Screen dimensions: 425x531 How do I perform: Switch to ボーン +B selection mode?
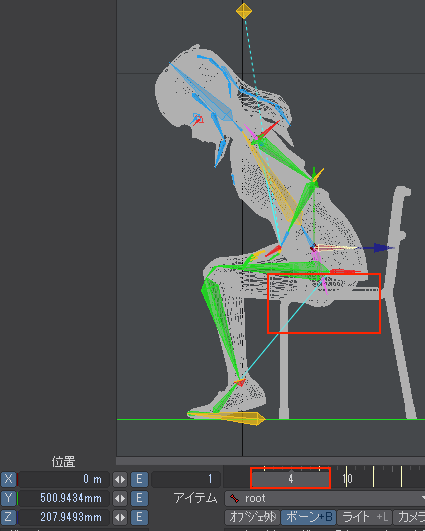coord(309,517)
